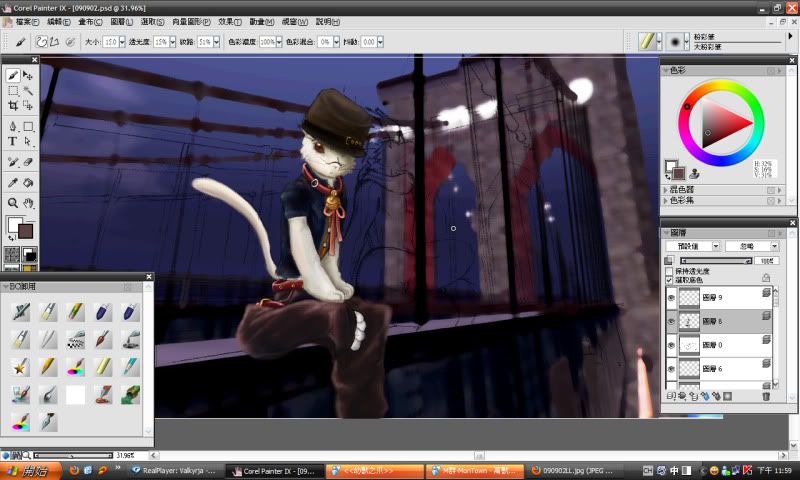Switch to the 090902L.jpg Firefox taskbar button

(x=572, y=471)
